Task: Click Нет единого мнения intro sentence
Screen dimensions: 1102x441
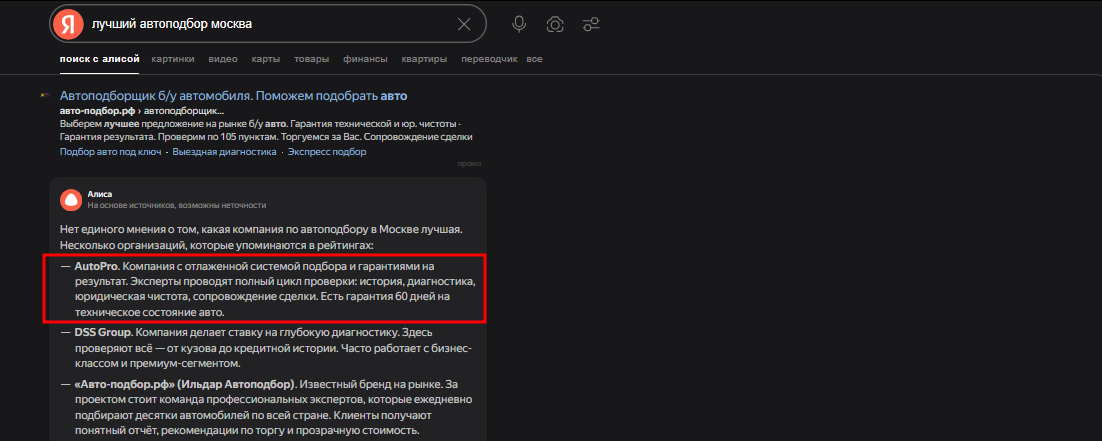Action: point(261,230)
